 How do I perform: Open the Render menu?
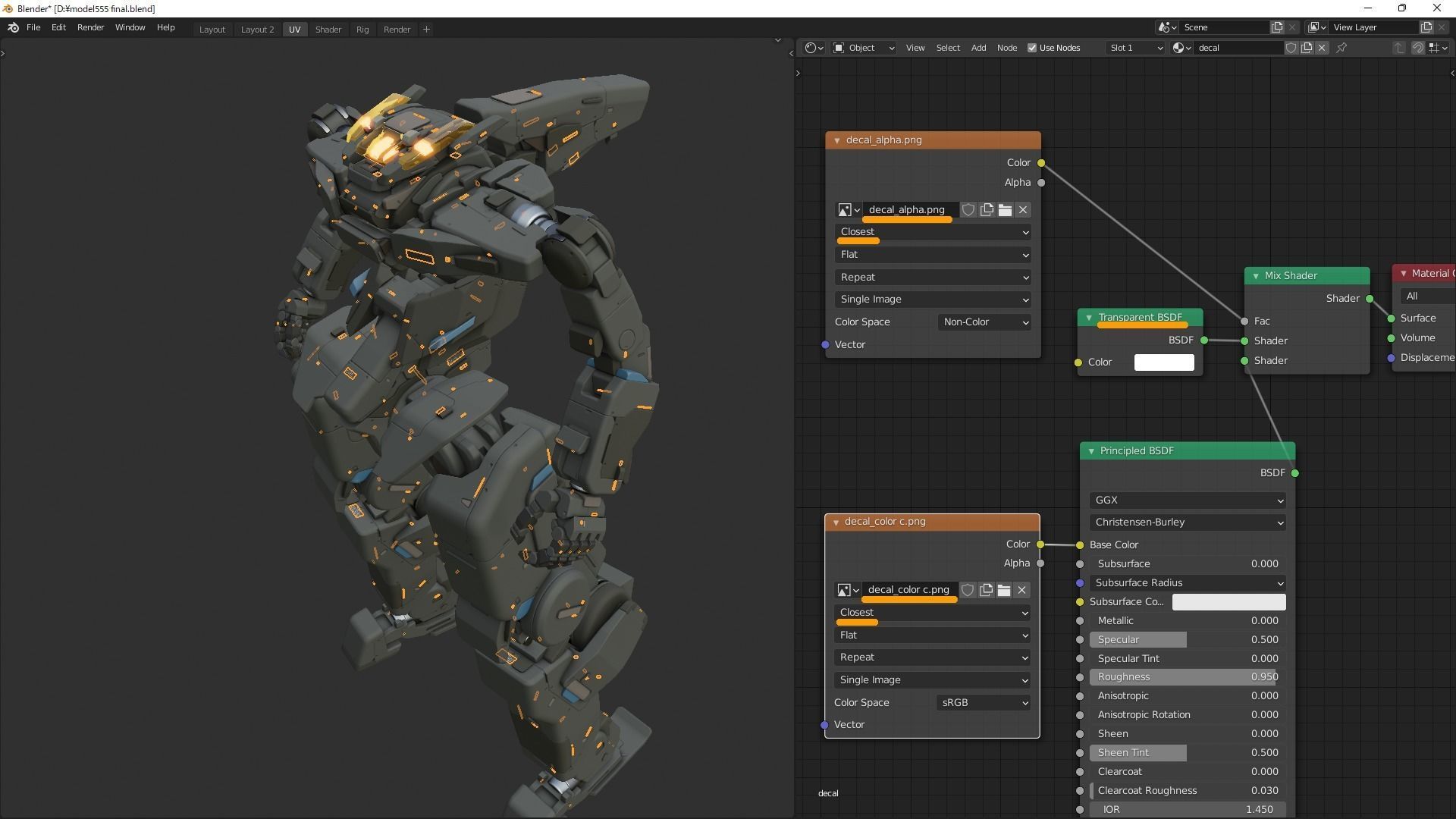click(90, 27)
